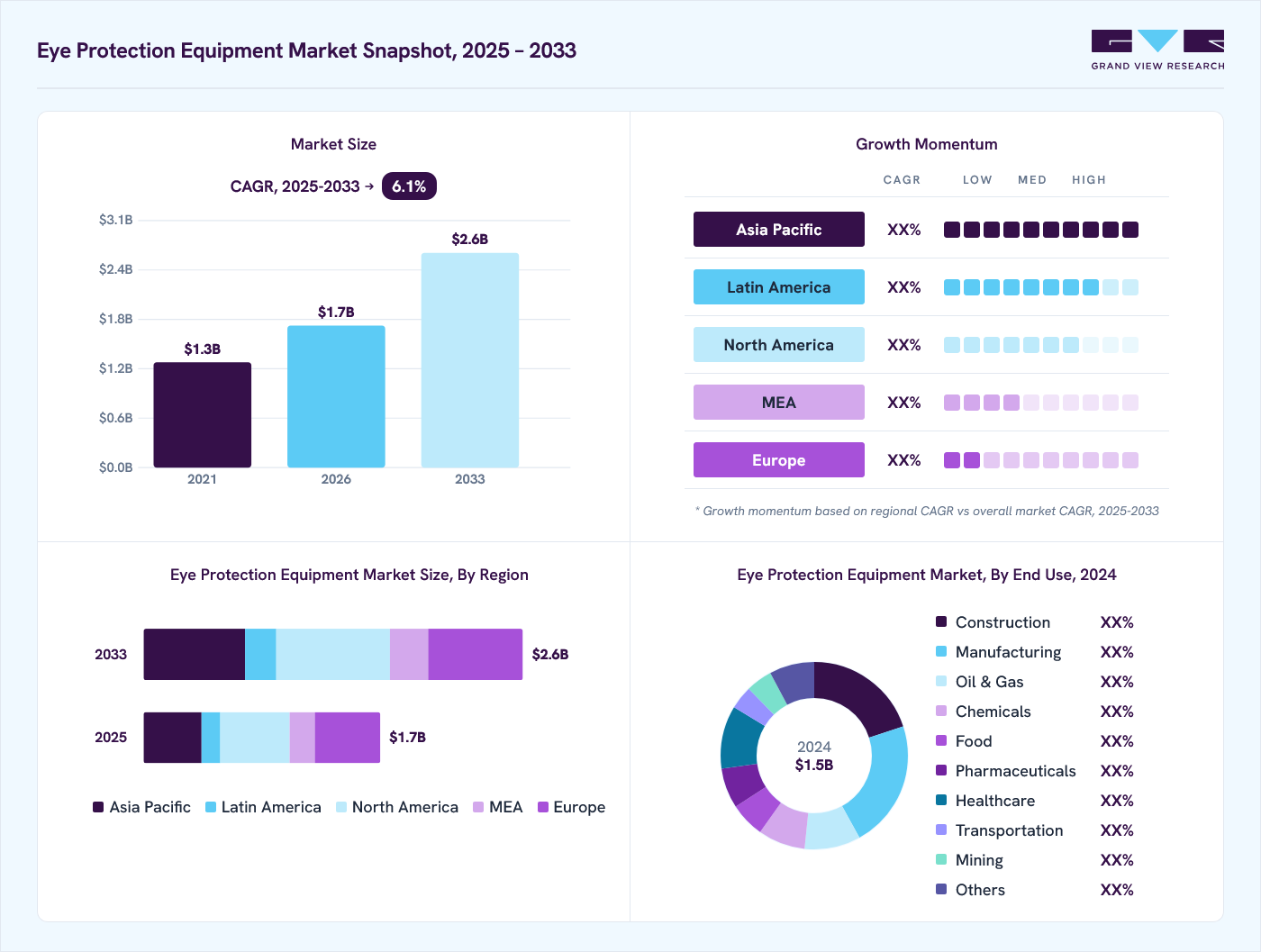Image resolution: width=1261 pixels, height=952 pixels.
Task: Click the Mining legend swatch
Action: point(941,859)
